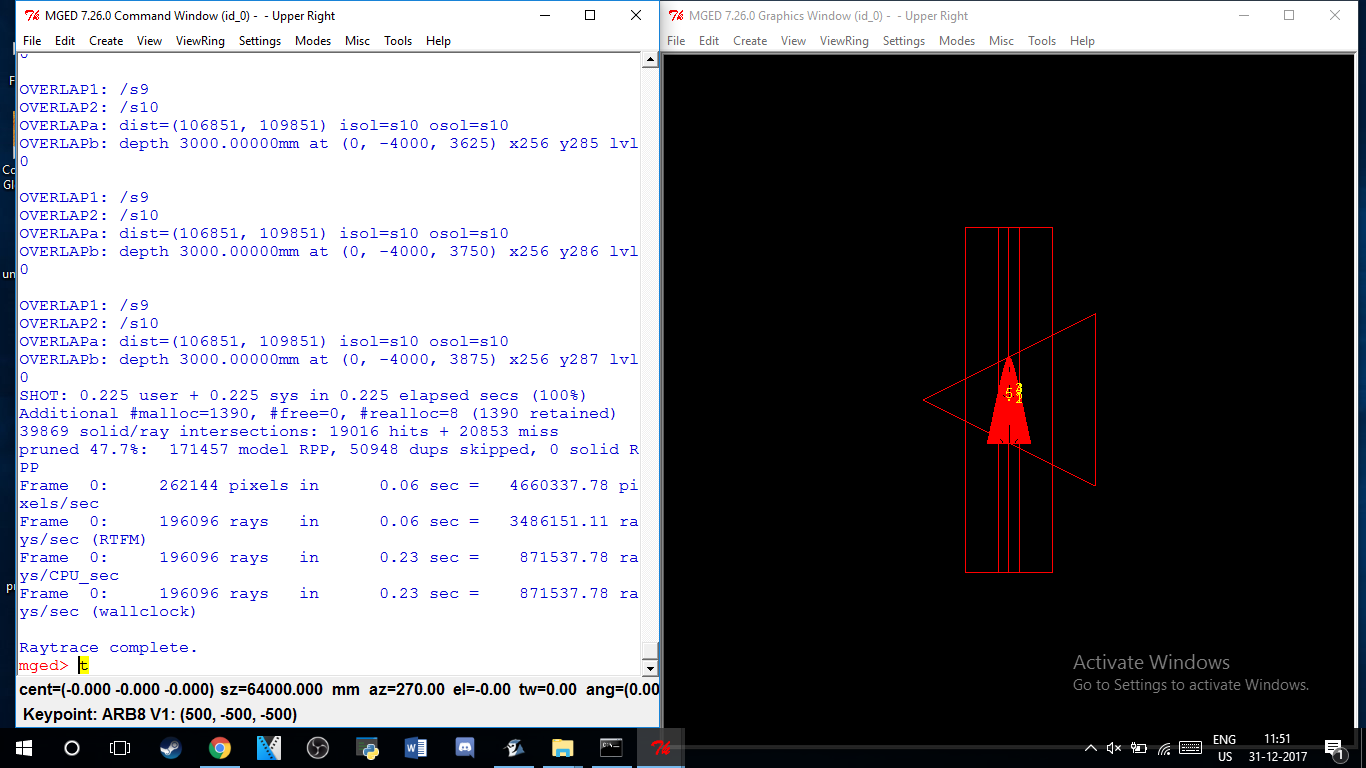The height and width of the screenshot is (768, 1366).
Task: Click the "Raytrace complete." output line
Action: click(108, 648)
